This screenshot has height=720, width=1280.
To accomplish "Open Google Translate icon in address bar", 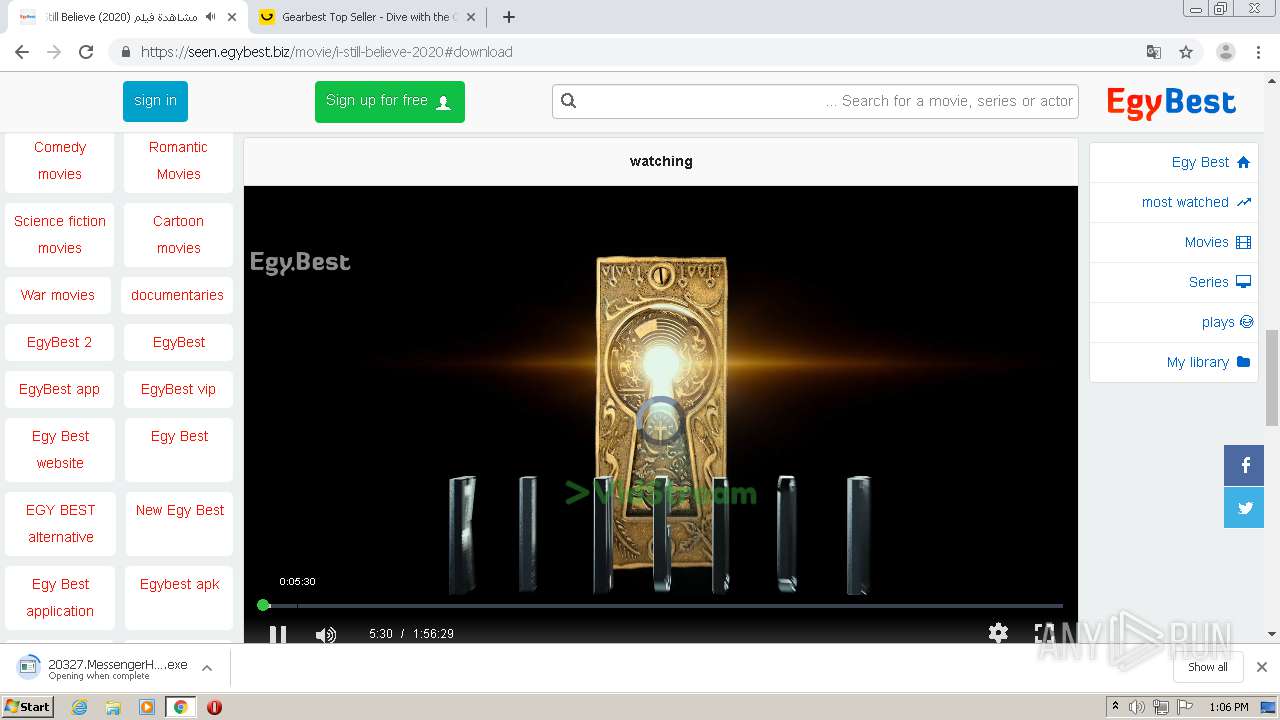I will (x=1154, y=52).
